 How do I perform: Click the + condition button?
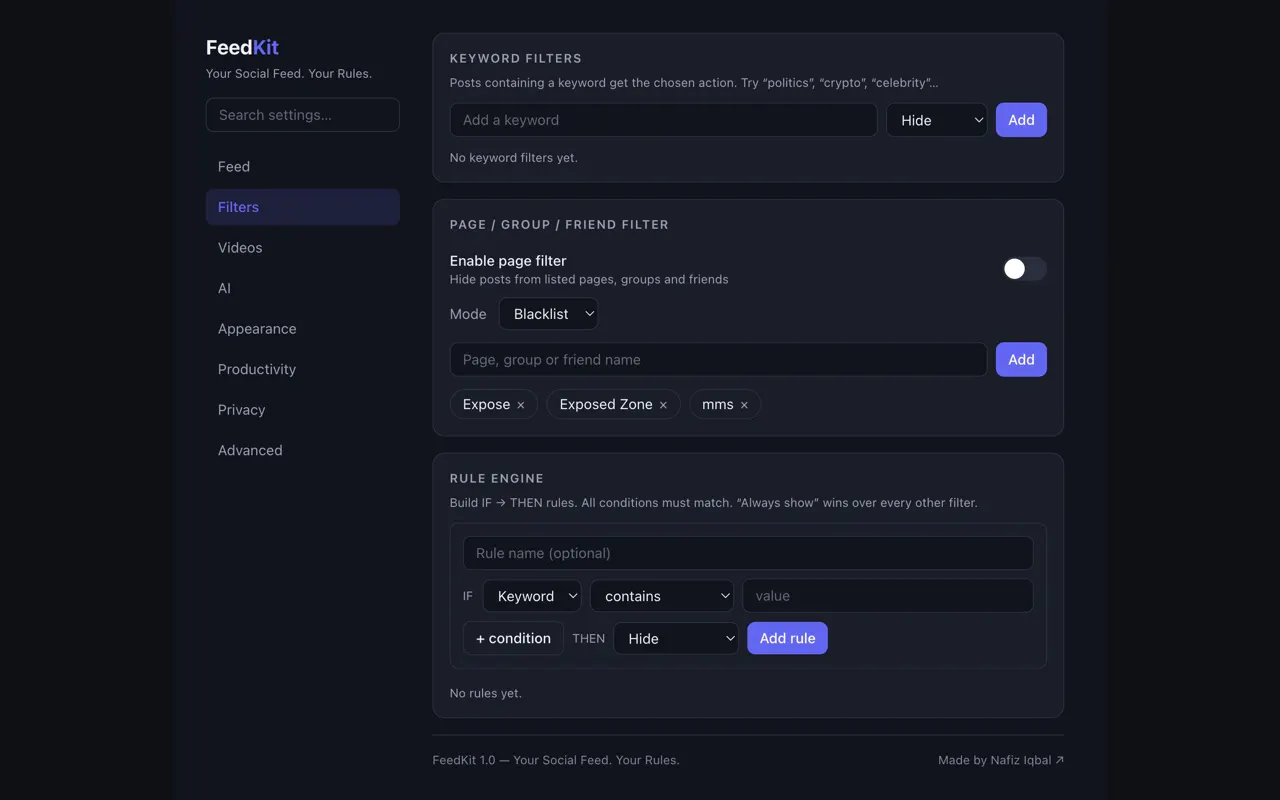tap(513, 639)
